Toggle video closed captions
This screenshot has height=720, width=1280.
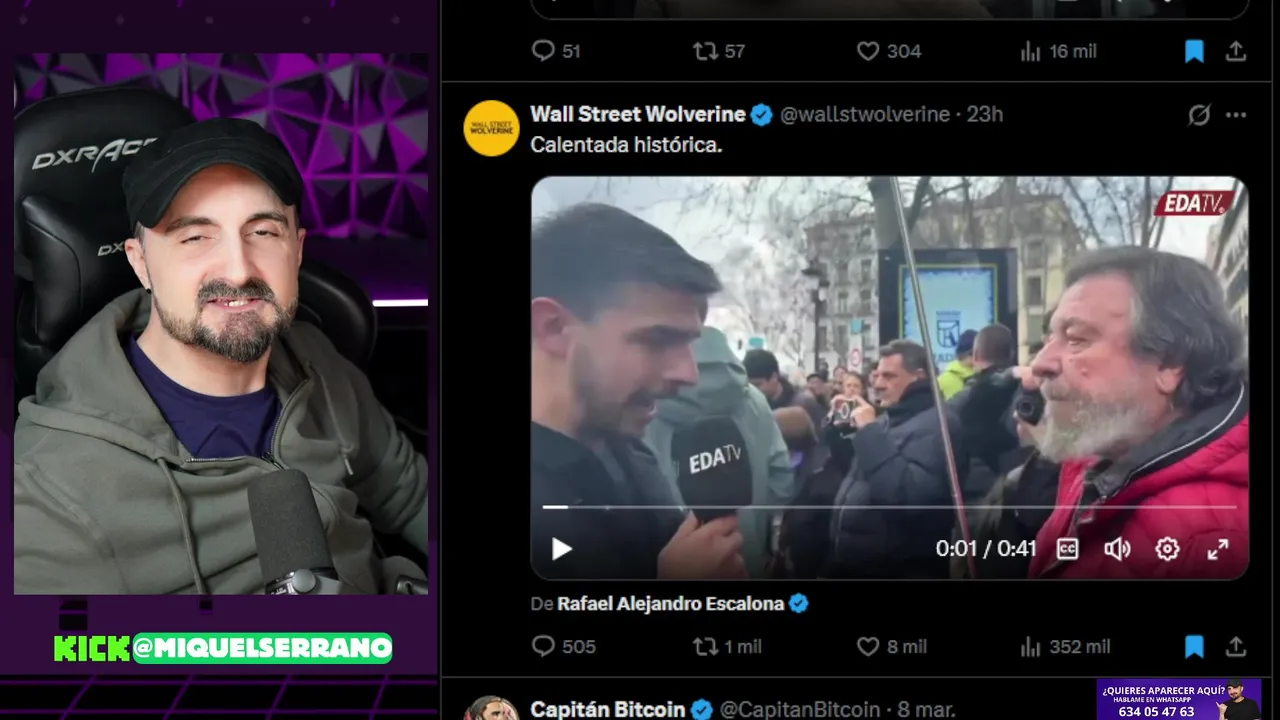click(x=1068, y=549)
